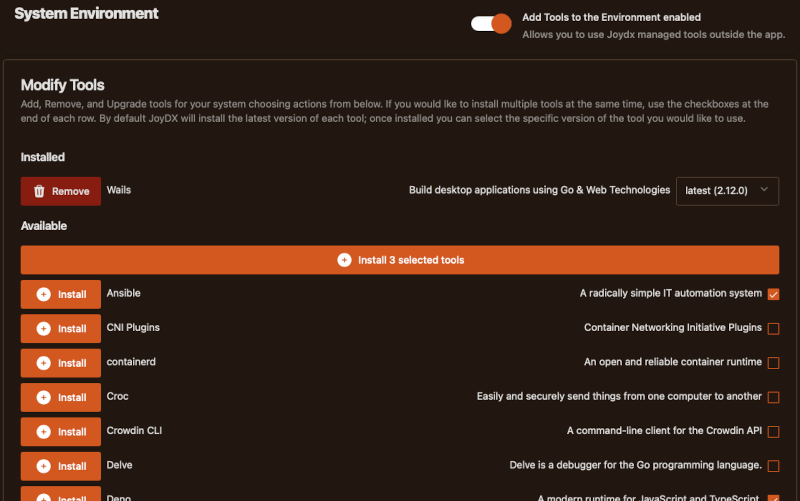Tick the Croc checkbox
This screenshot has height=501, width=800.
pos(773,397)
